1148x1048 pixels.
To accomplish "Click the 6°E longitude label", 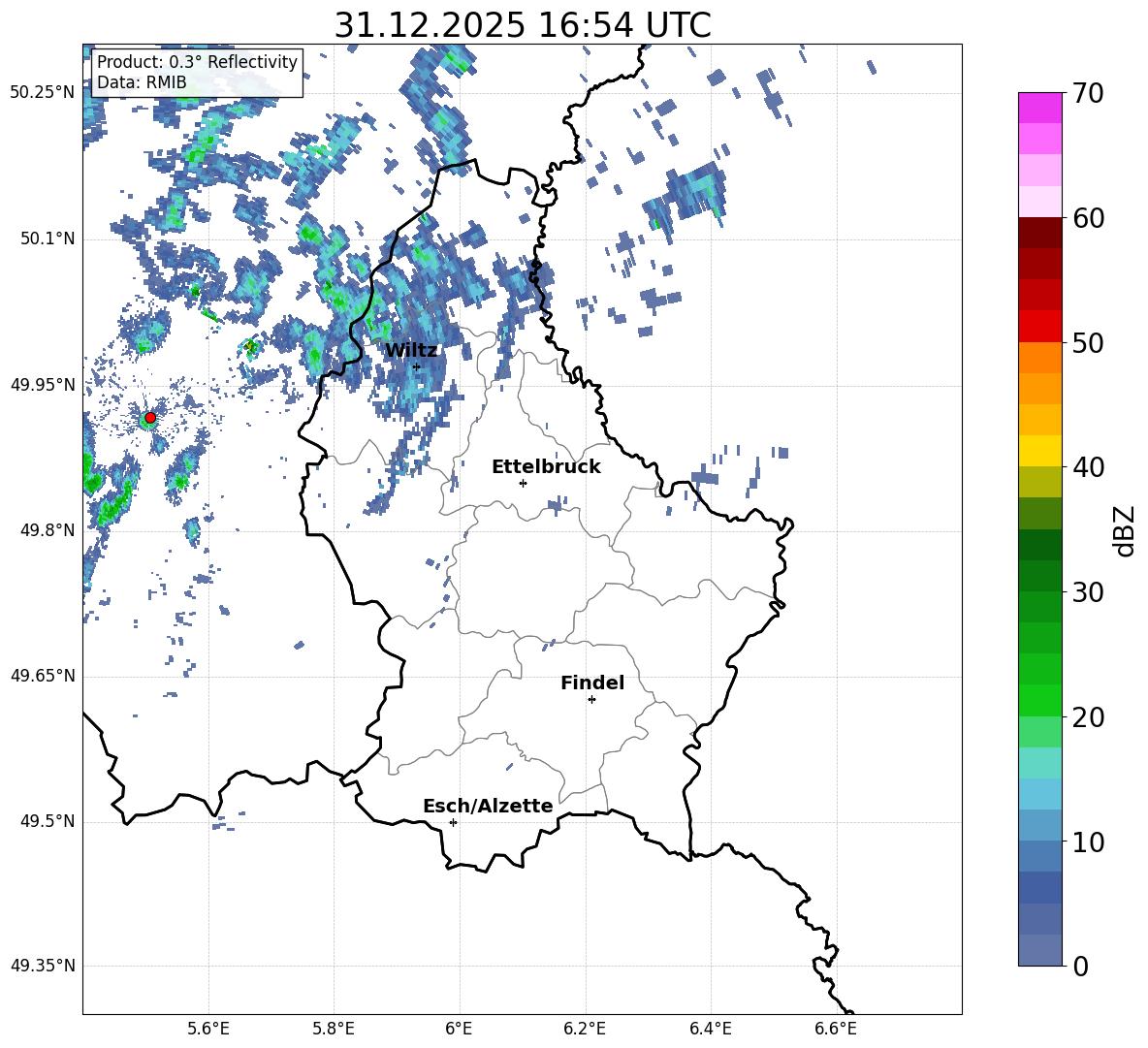I will (x=459, y=1029).
